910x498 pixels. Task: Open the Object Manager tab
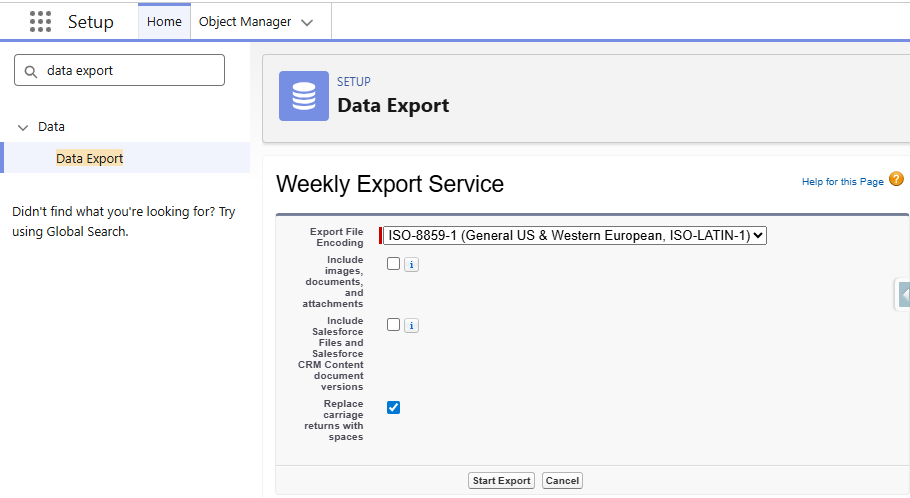tap(245, 21)
